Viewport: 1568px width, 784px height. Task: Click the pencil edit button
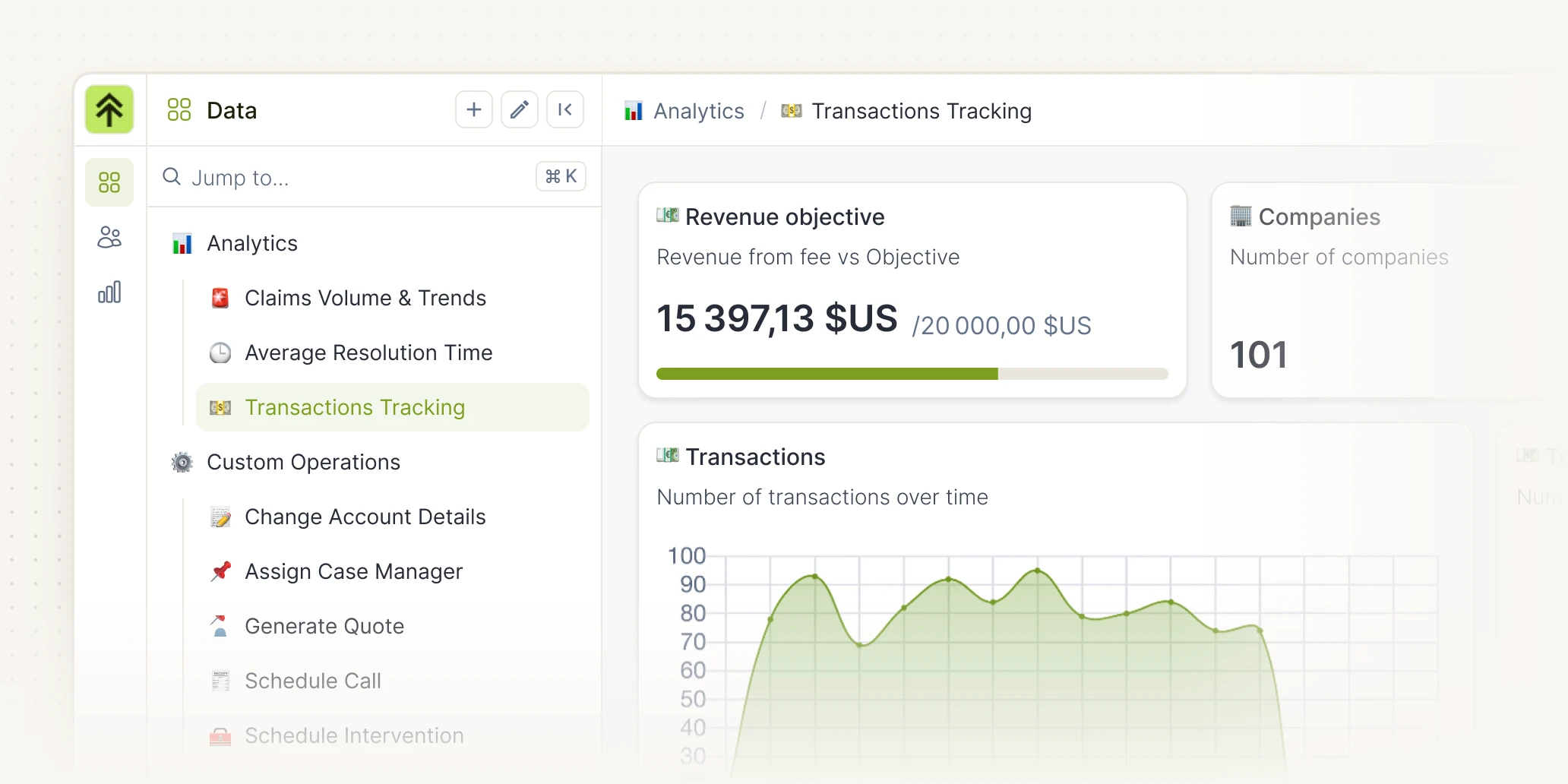pos(520,109)
